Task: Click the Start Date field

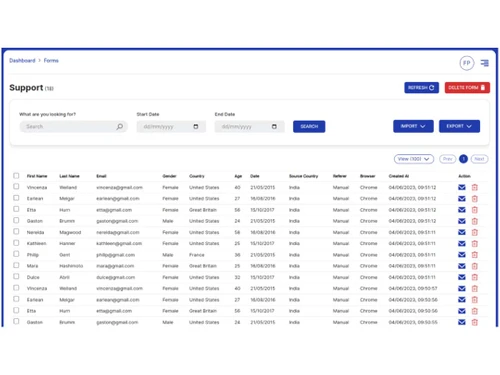Action: click(x=171, y=127)
